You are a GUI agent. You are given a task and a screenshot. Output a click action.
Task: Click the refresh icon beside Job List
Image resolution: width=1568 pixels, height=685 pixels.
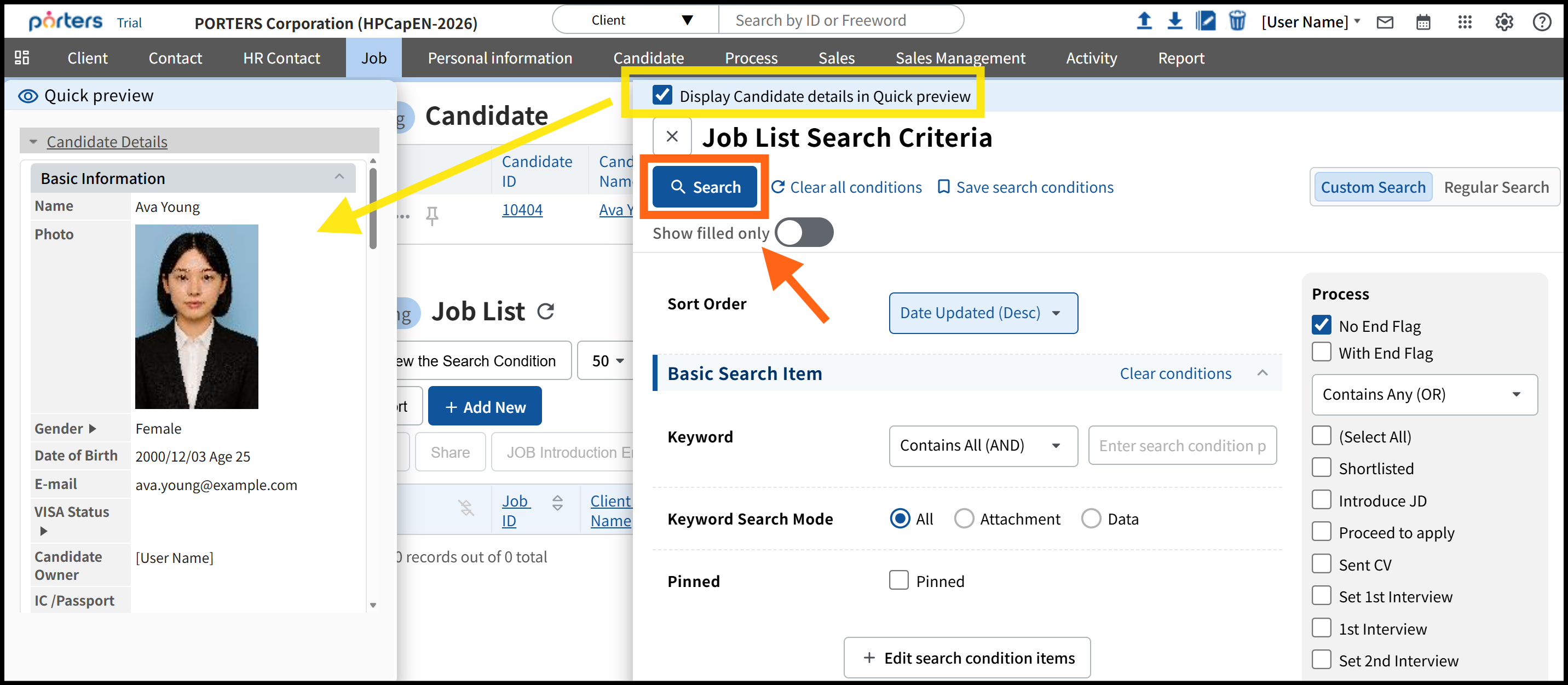546,312
